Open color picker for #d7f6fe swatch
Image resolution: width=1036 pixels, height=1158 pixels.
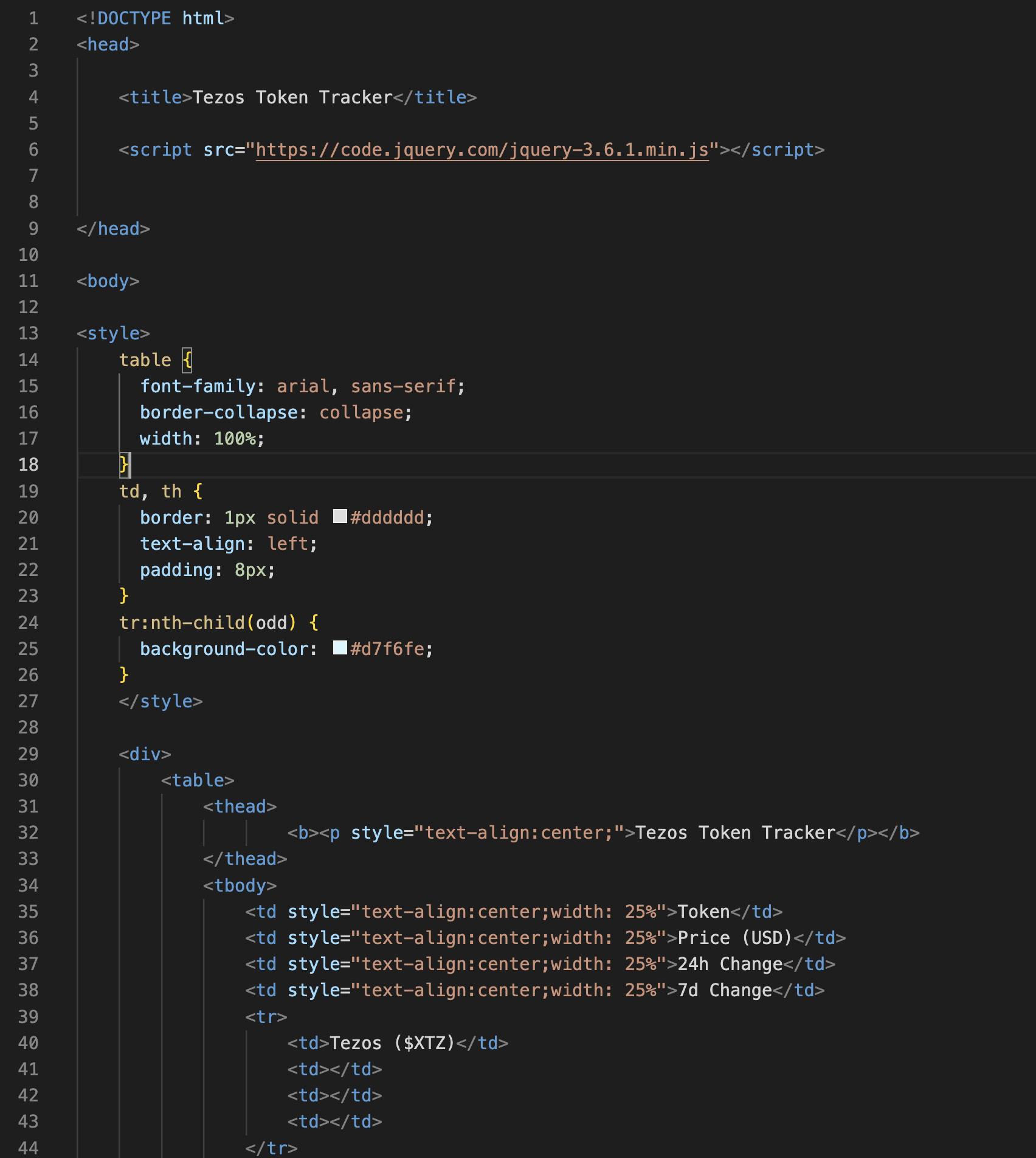340,648
